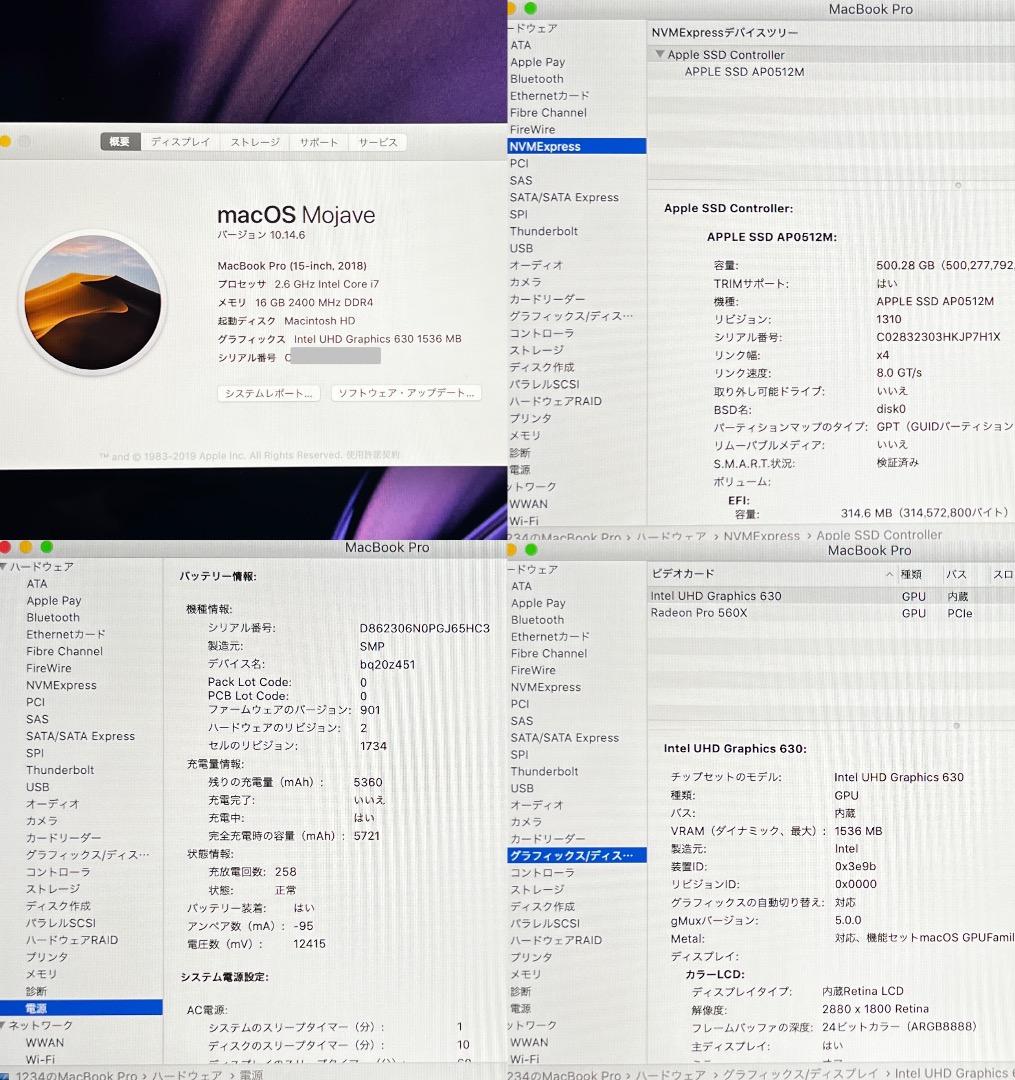
Task: Switch to the ディスプレイ tab
Action: coord(180,142)
